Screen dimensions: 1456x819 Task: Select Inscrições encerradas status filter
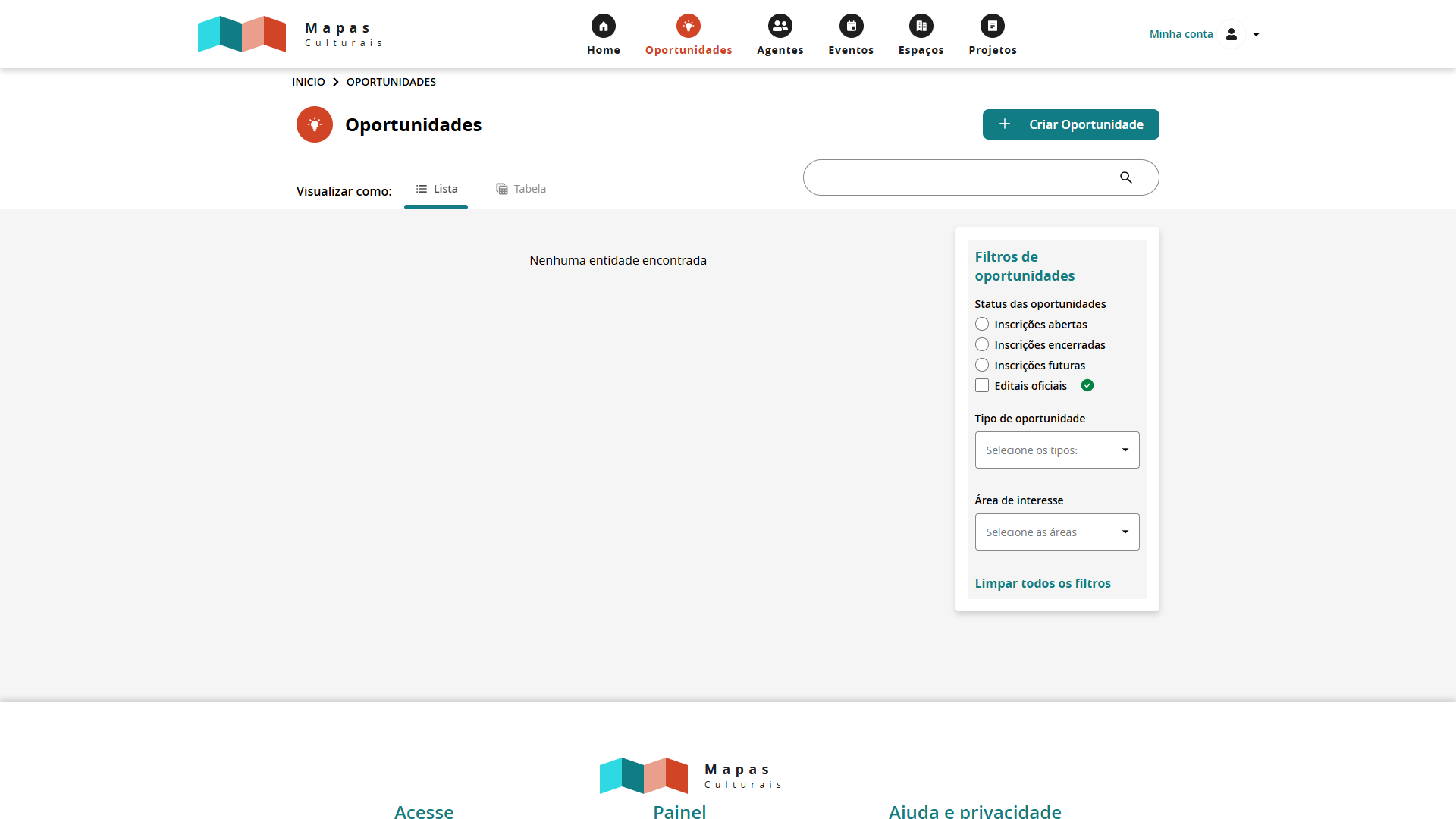pyautogui.click(x=981, y=344)
